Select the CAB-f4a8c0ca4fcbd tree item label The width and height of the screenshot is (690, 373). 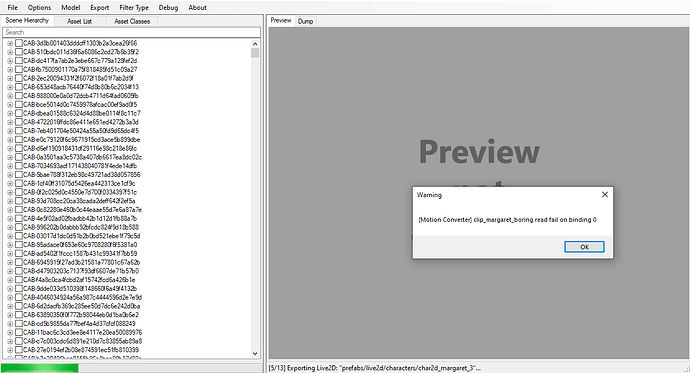click(x=79, y=280)
